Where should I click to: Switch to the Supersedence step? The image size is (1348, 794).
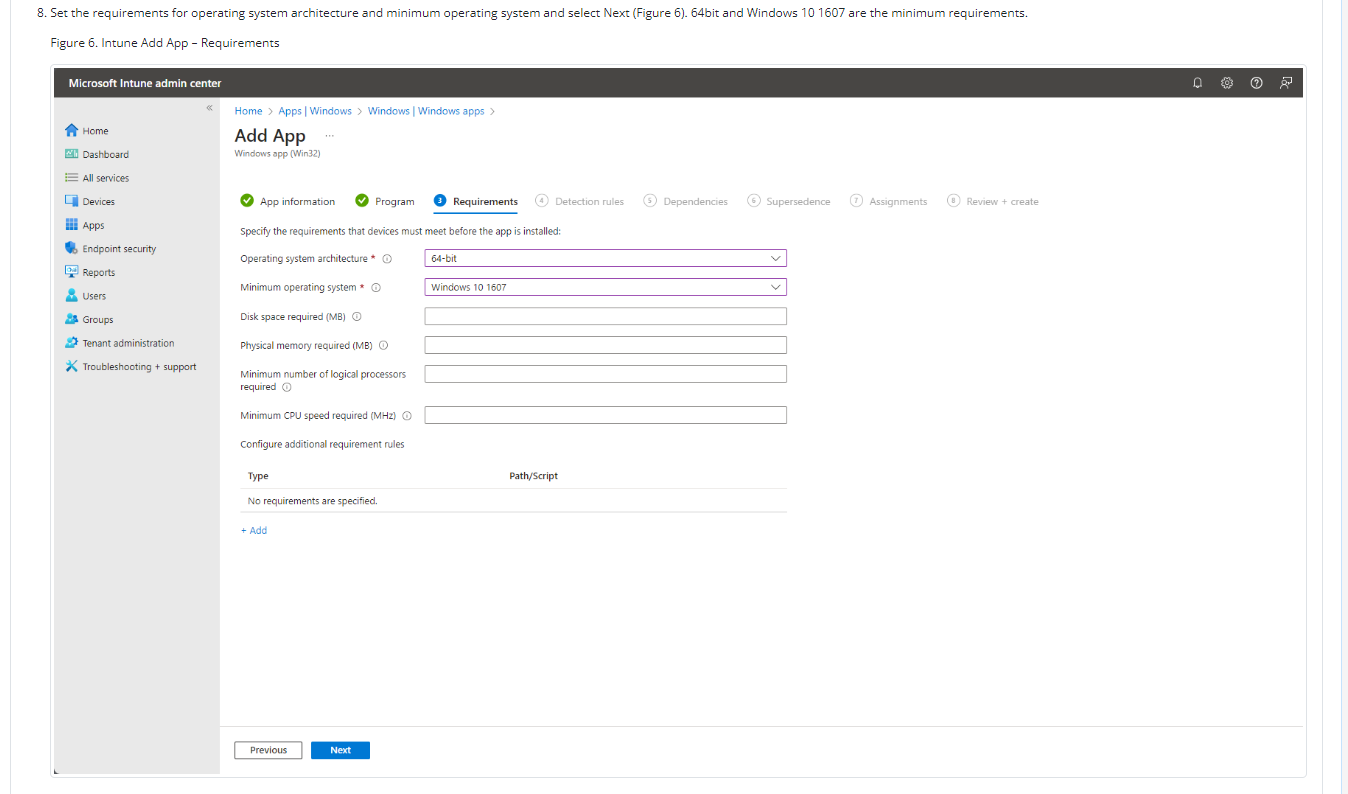(x=789, y=201)
